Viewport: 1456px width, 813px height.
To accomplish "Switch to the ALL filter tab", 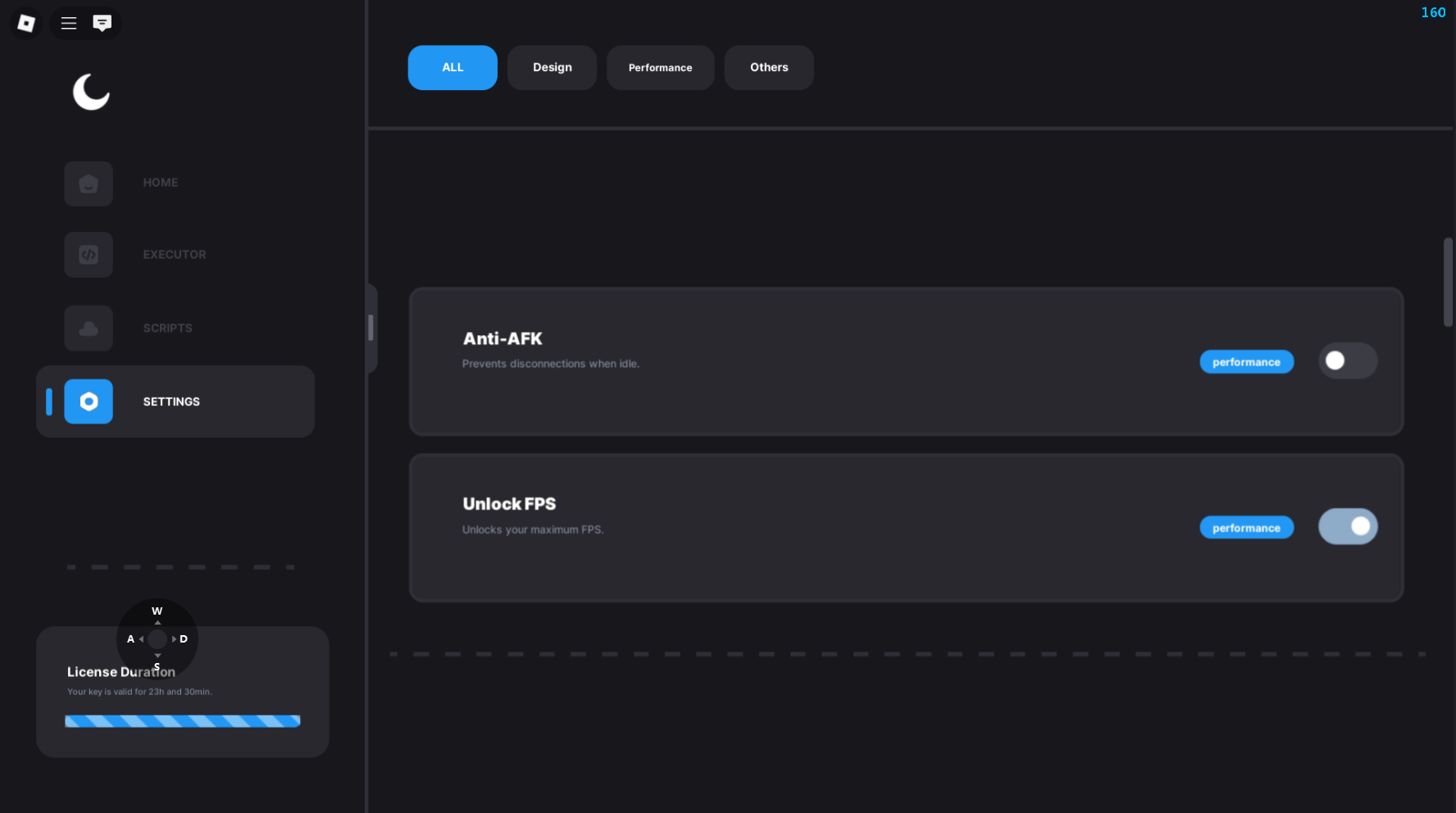I will (x=453, y=67).
